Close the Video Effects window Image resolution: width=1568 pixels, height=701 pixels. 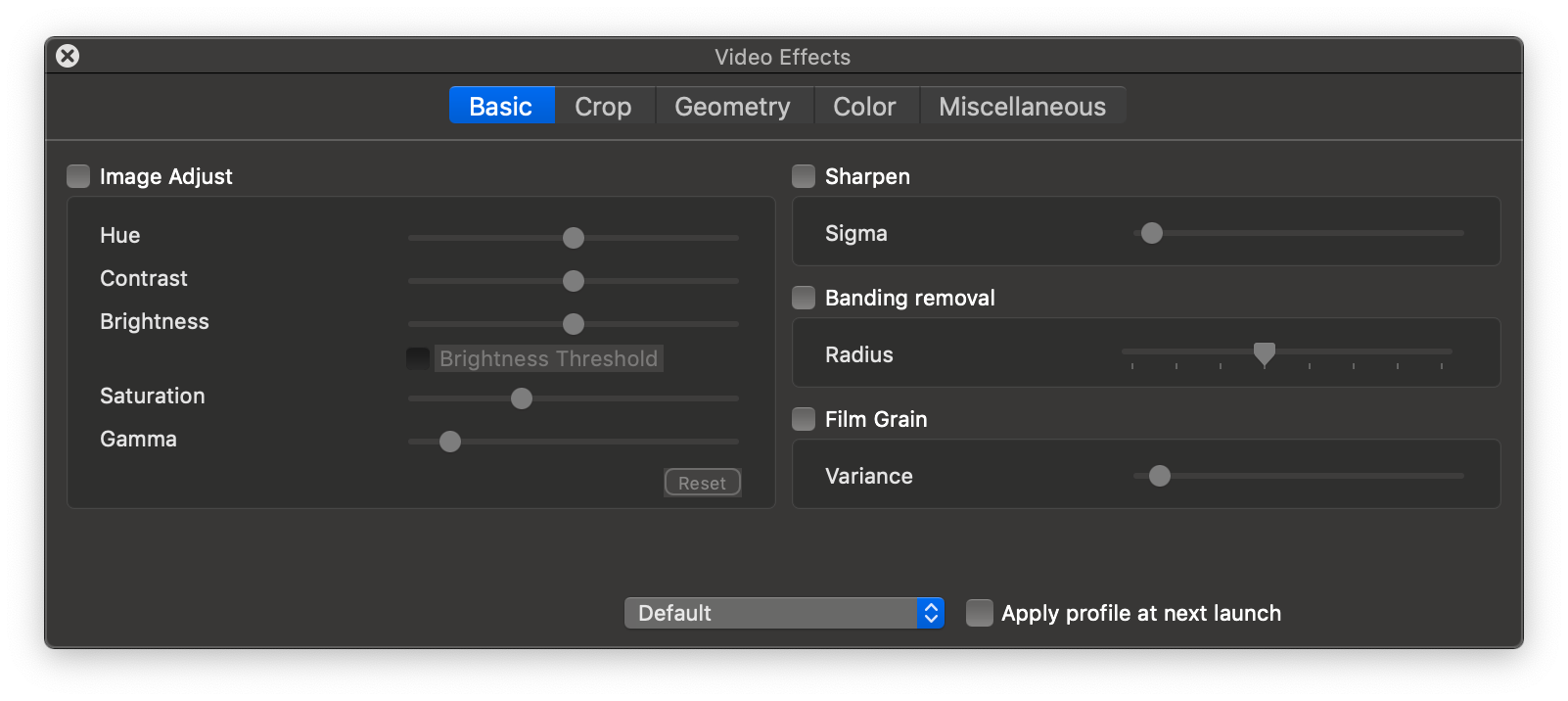pyautogui.click(x=68, y=56)
